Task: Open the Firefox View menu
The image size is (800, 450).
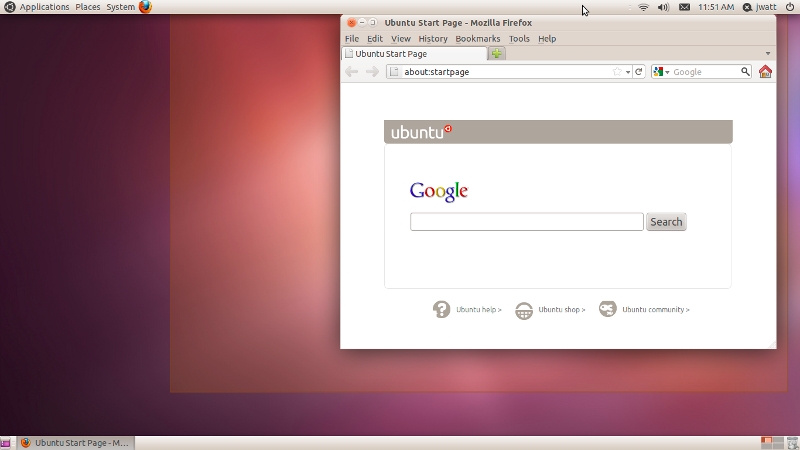Action: [401, 39]
